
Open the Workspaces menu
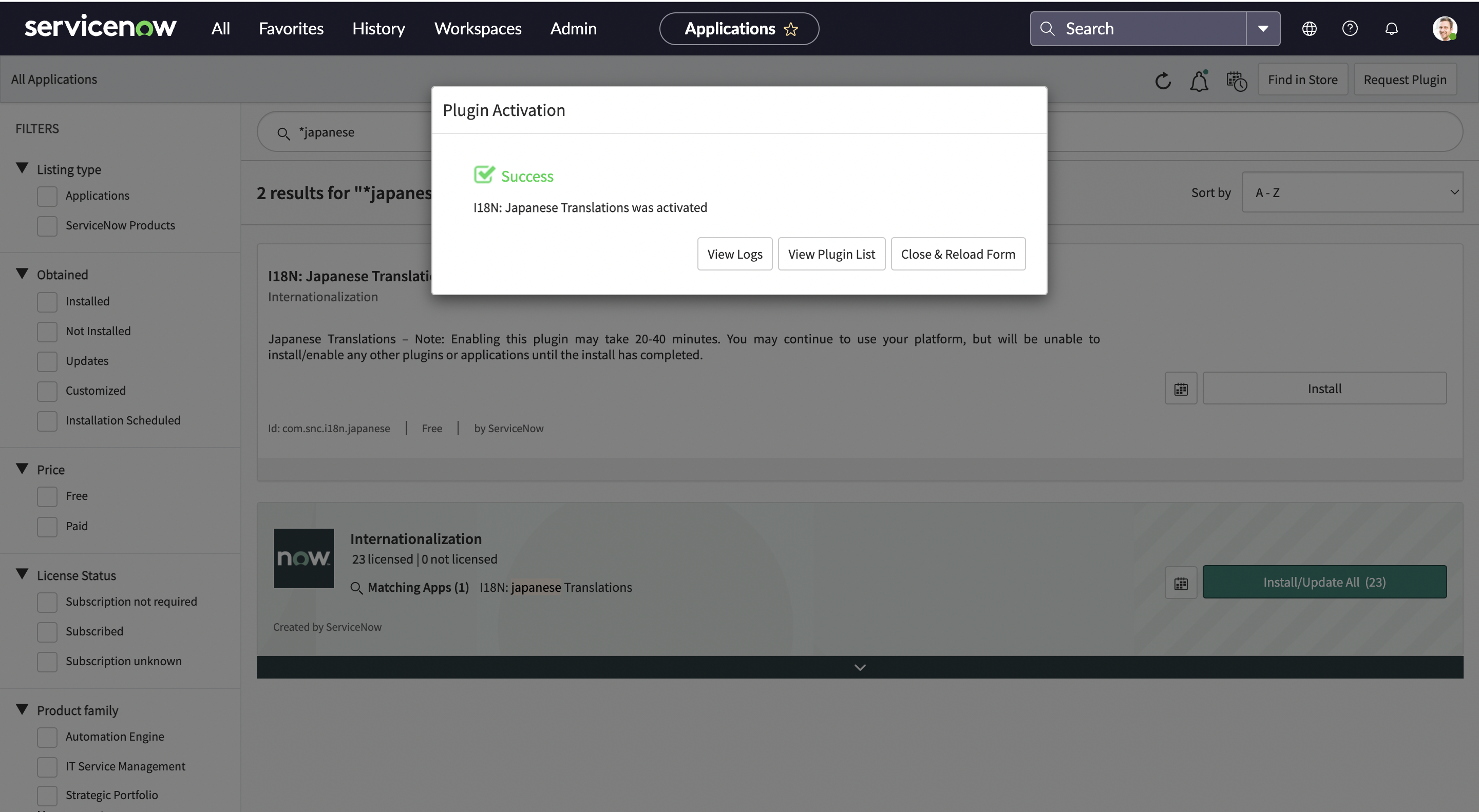[477, 29]
